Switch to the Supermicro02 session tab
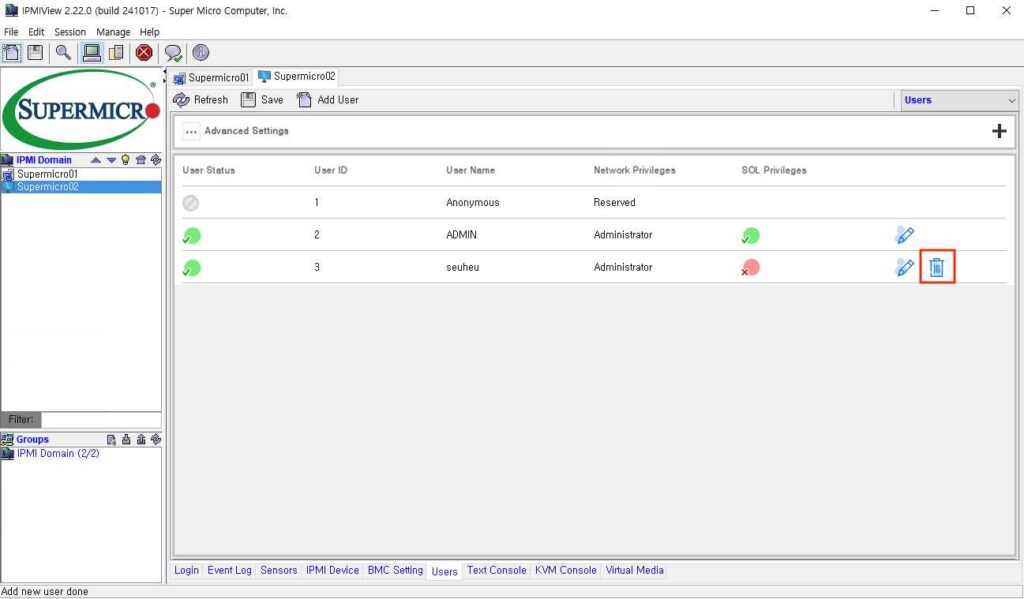 (x=296, y=76)
